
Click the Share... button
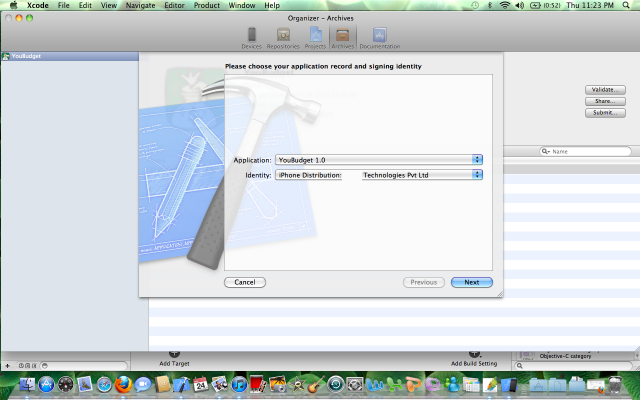click(x=605, y=101)
